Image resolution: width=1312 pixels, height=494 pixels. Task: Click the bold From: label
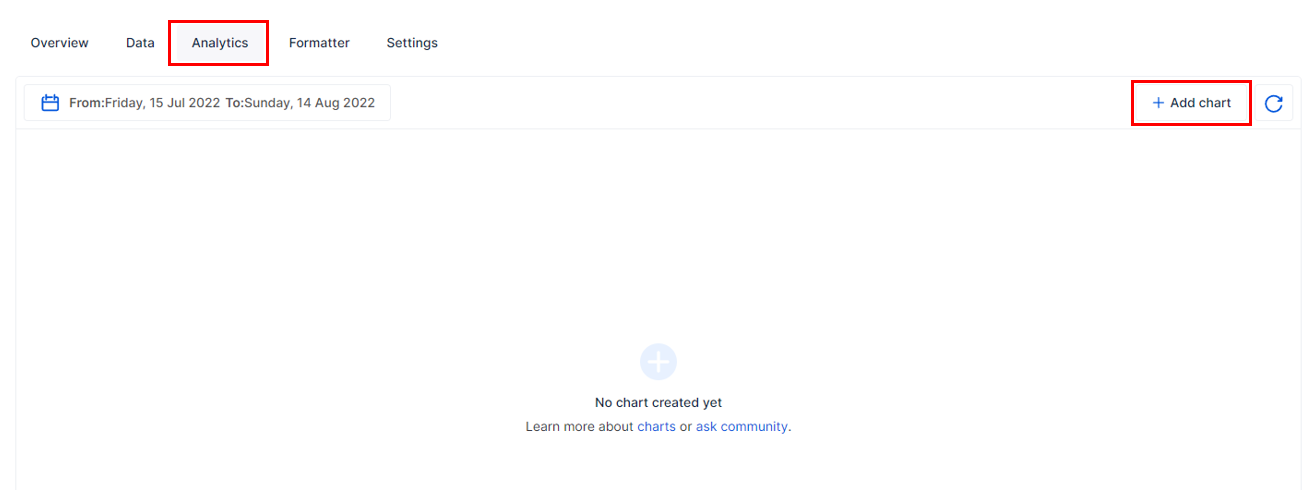[86, 103]
